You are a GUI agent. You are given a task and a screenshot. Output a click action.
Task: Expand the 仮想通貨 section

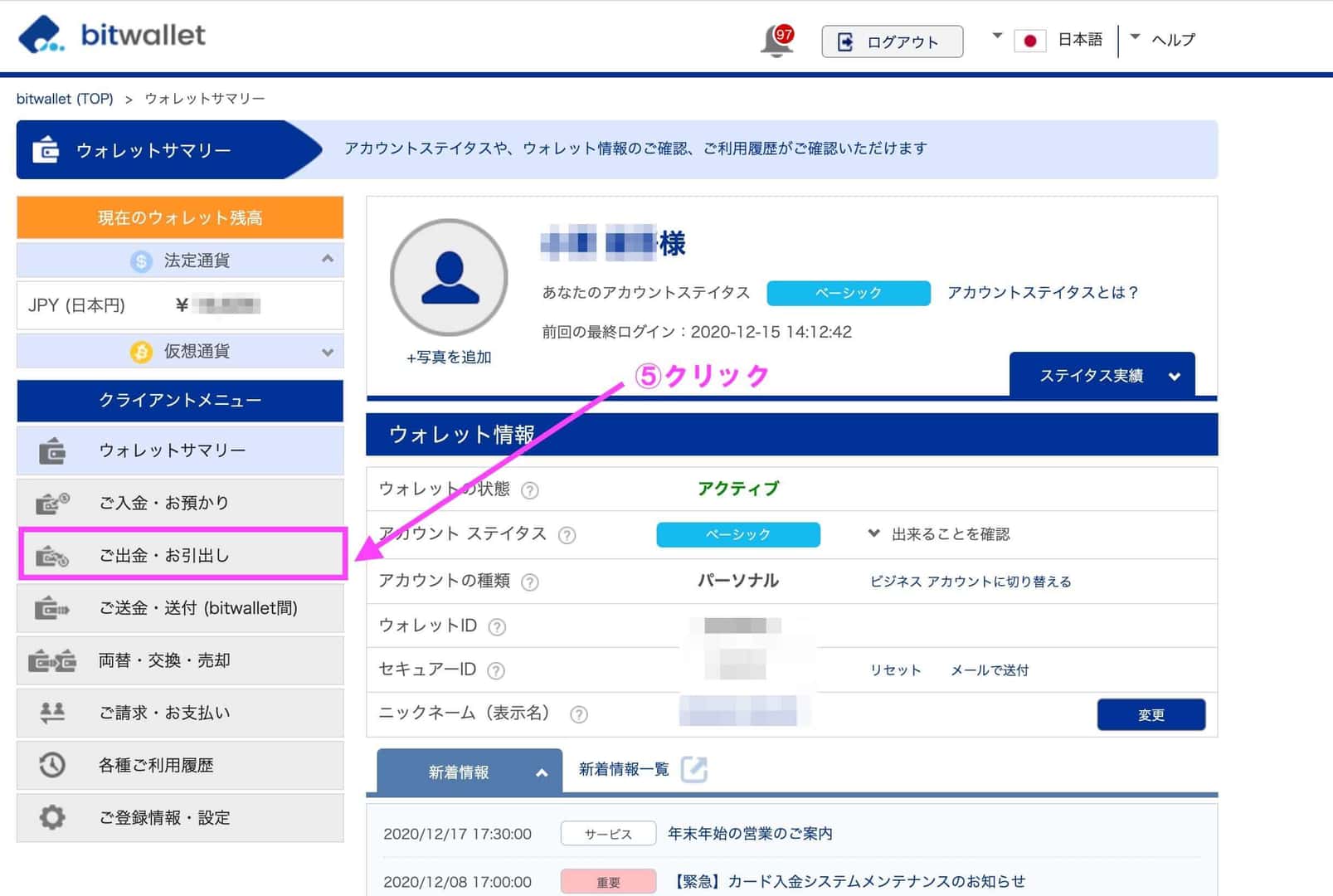coord(328,352)
